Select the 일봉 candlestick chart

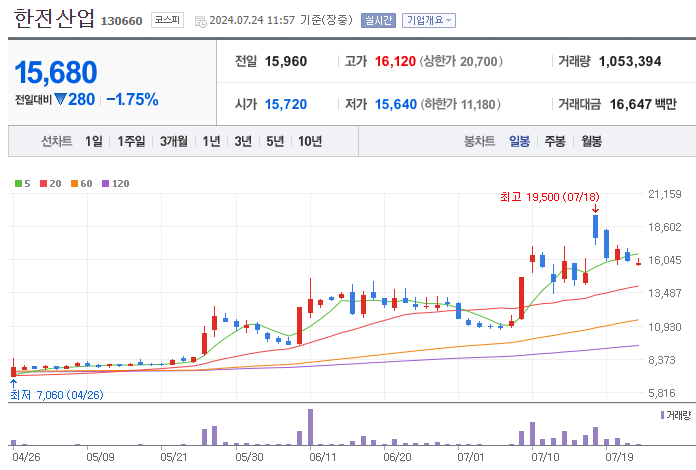click(519, 142)
